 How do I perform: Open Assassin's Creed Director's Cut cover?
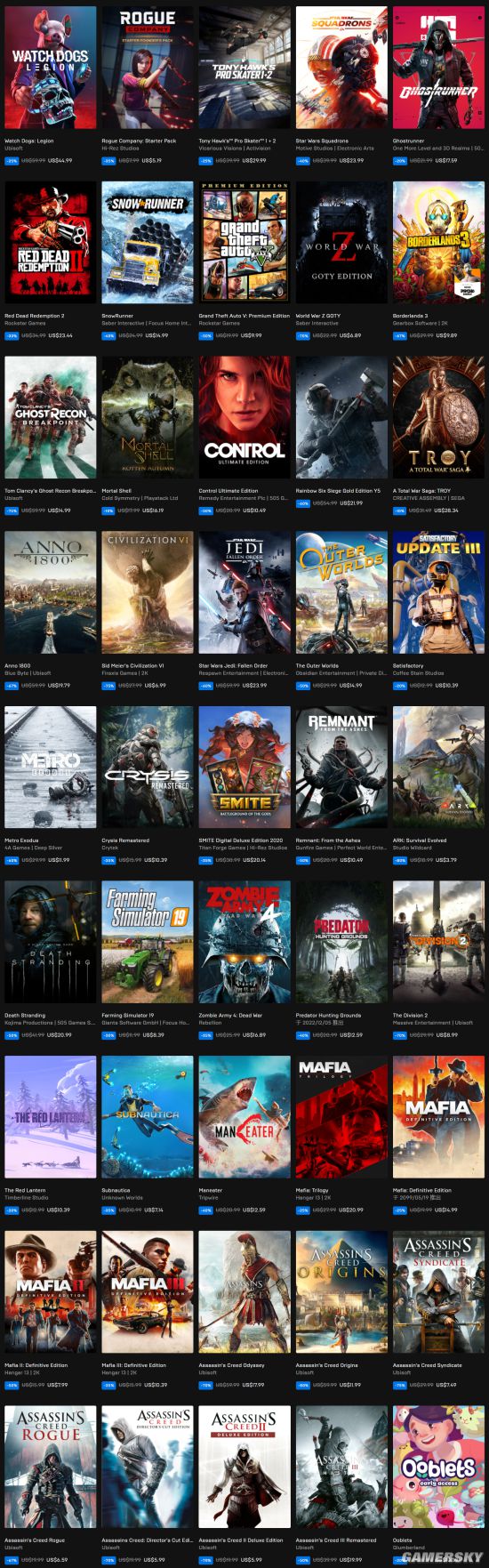148,1467
